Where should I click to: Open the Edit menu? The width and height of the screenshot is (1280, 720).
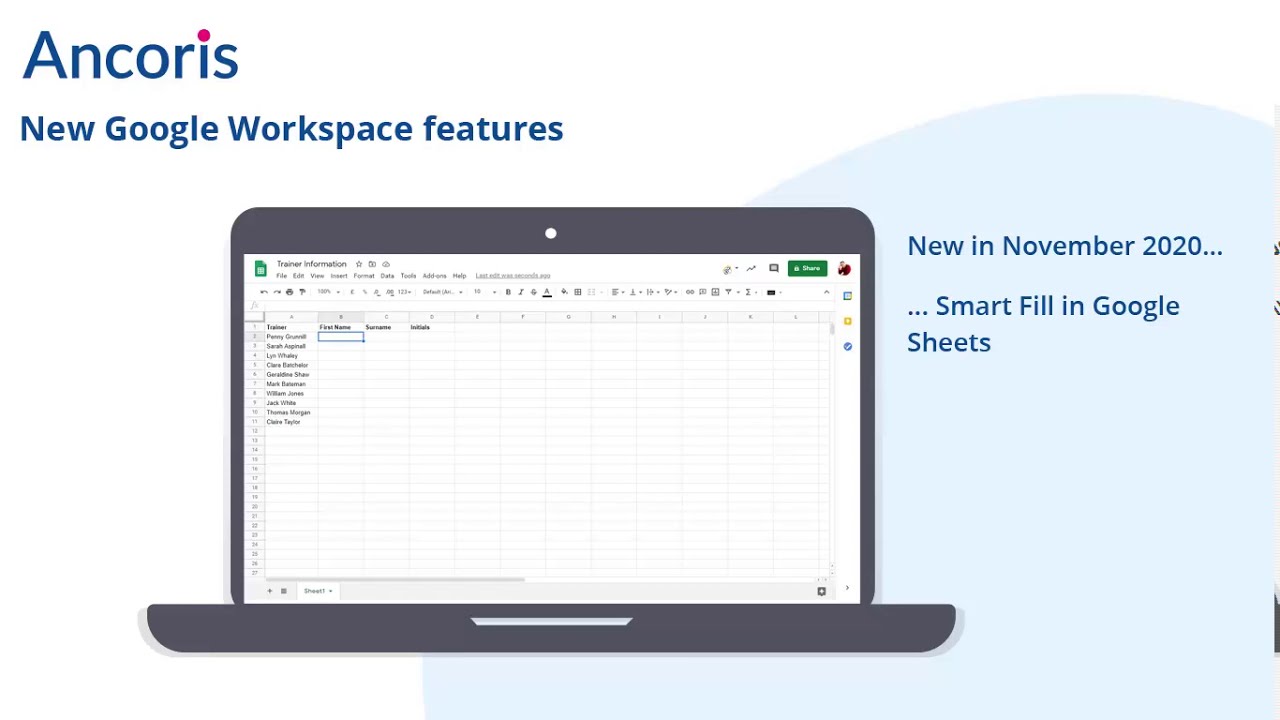tap(298, 276)
